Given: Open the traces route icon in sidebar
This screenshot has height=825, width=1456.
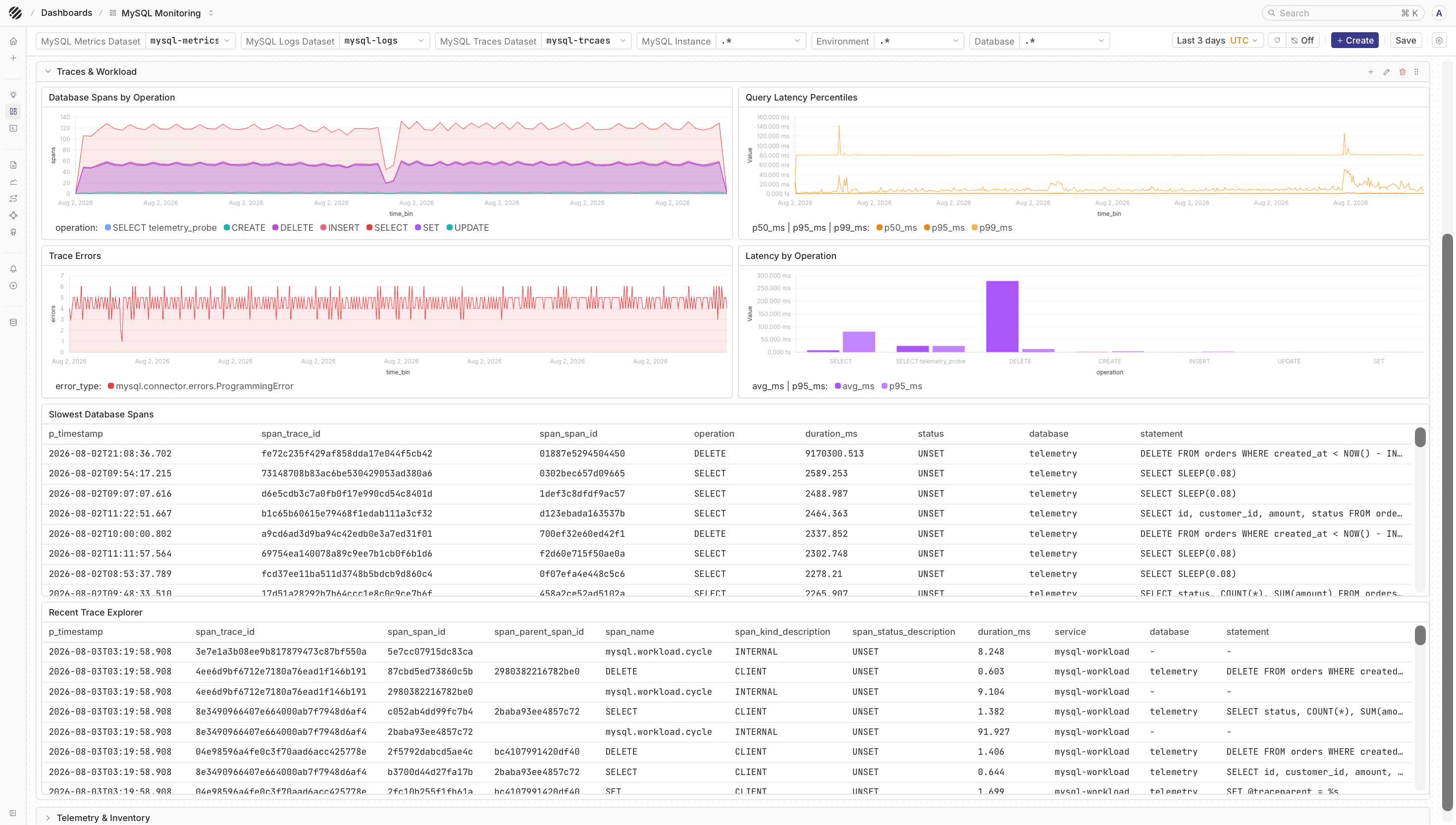Looking at the screenshot, I should pyautogui.click(x=13, y=198).
